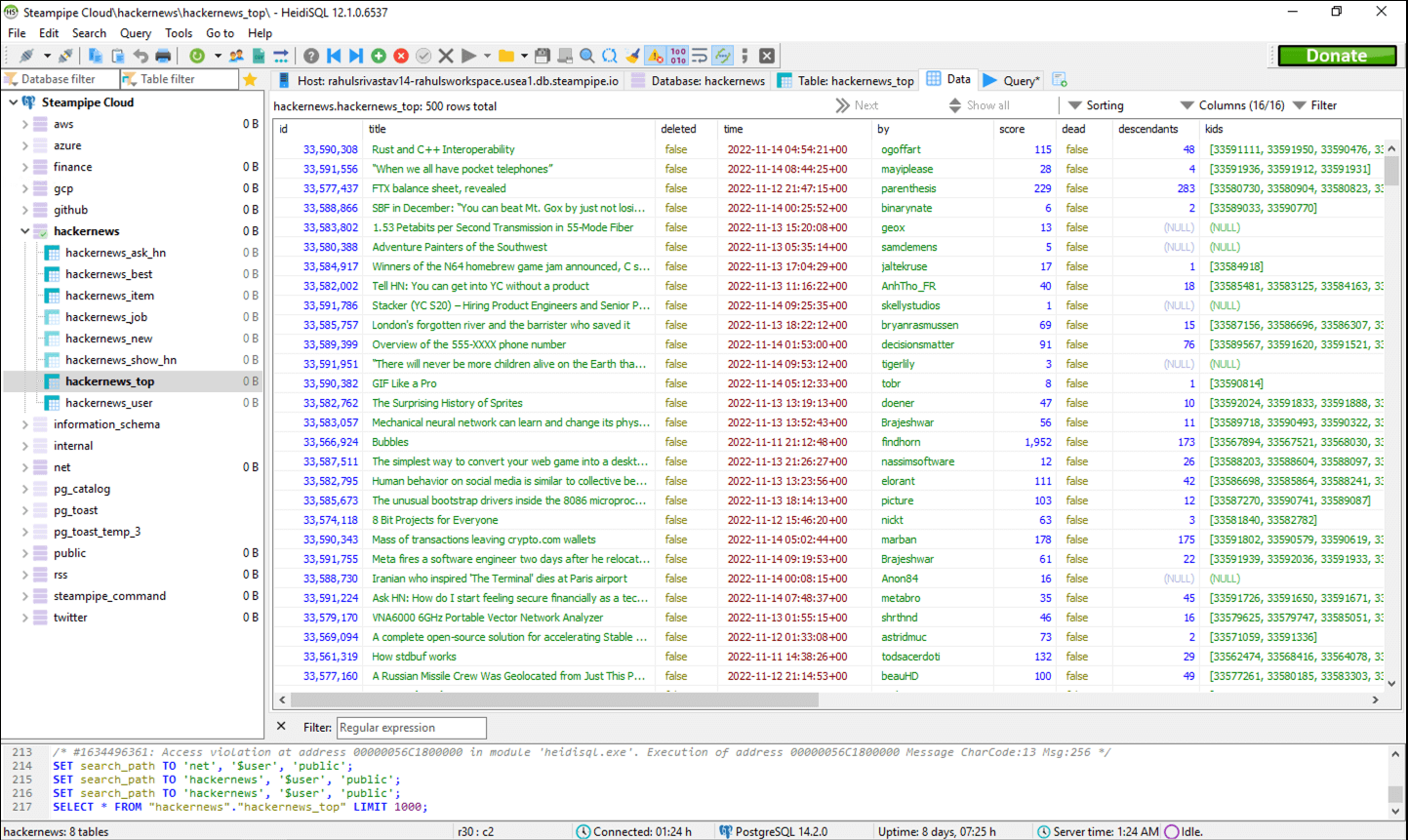Click the paste clipboard icon
Image resolution: width=1408 pixels, height=840 pixels.
pos(118,56)
